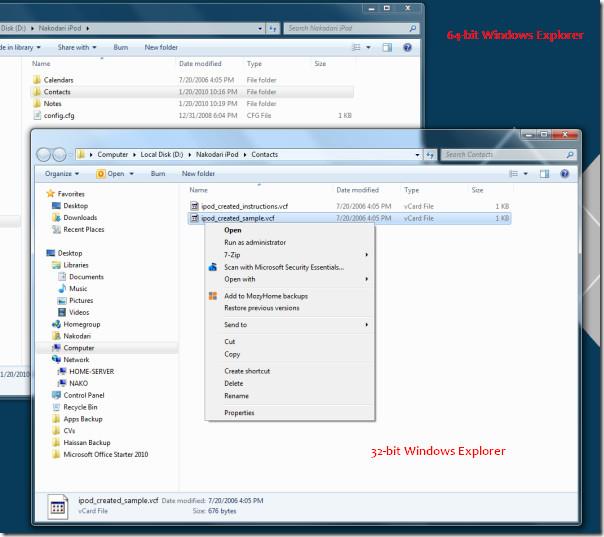
Task: Click the Back arrow in the Contacts window
Action: tap(44, 155)
